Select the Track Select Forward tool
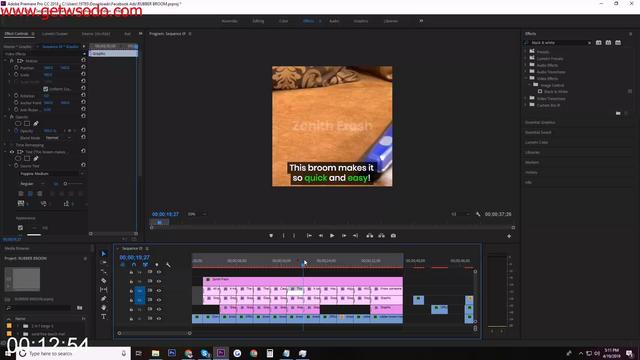Viewport: 640px width, 360px height. point(104,262)
